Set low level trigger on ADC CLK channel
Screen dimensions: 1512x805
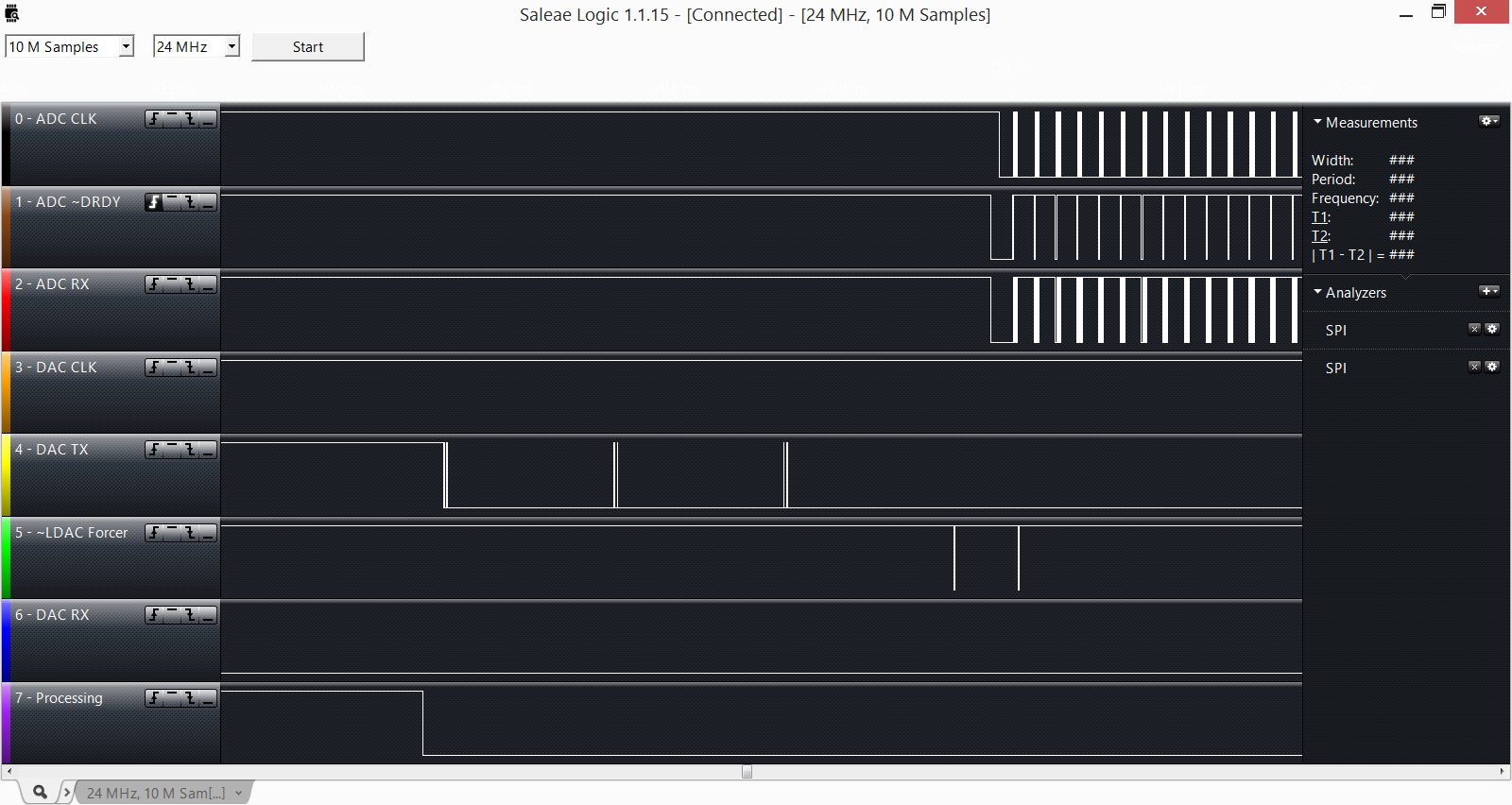pos(208,119)
